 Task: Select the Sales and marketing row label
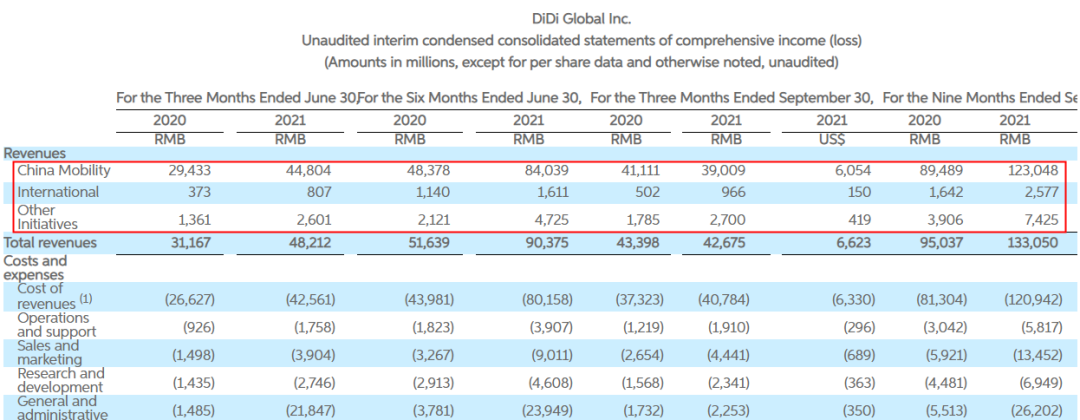48,352
